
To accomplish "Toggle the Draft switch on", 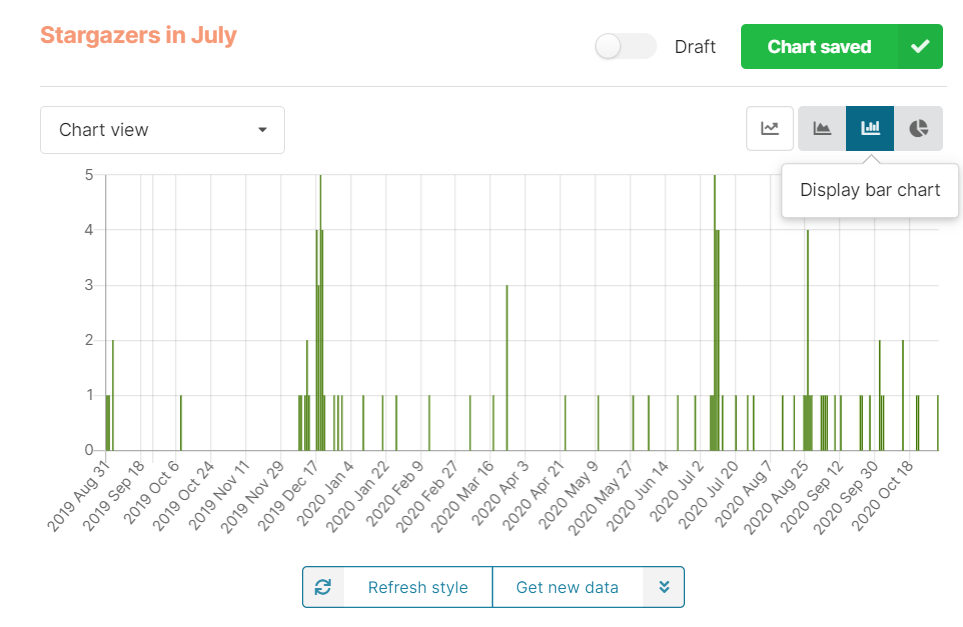I will [x=624, y=46].
